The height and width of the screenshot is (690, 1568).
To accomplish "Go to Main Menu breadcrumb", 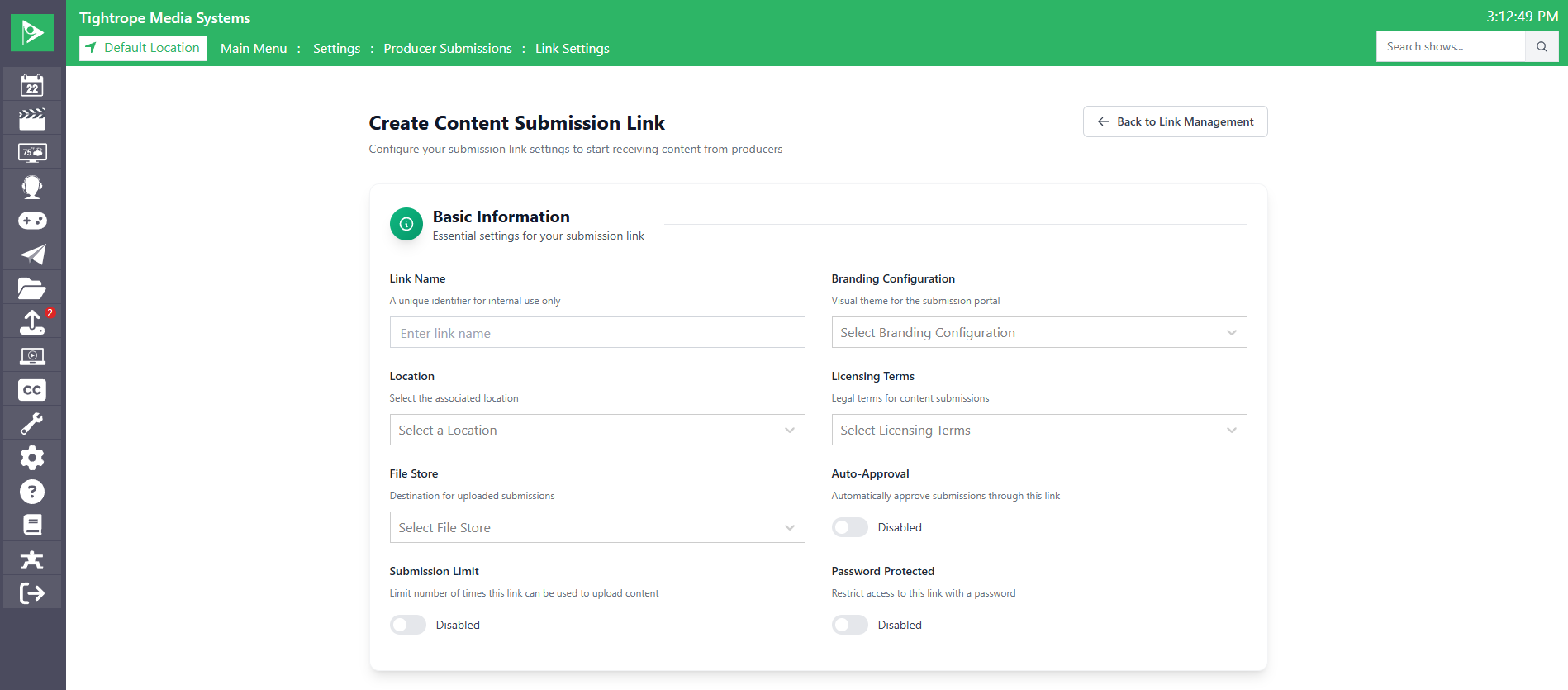I will (x=254, y=49).
